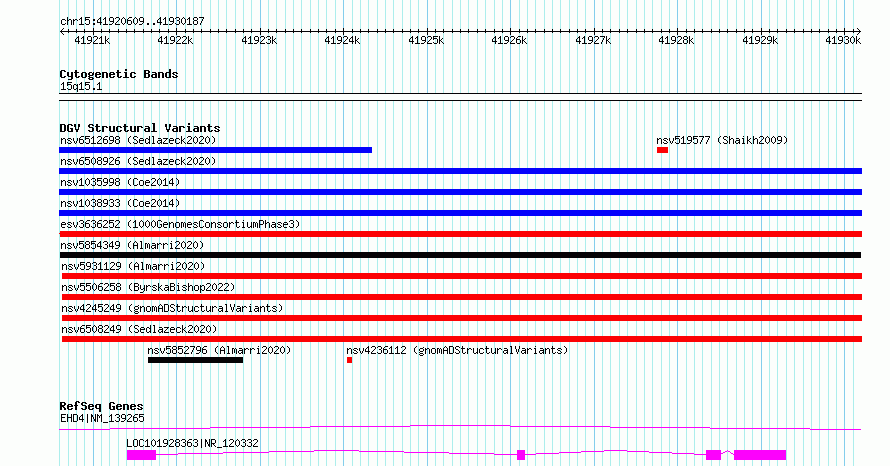
Task: Click the DGV Structural Variants track title
Action: pyautogui.click(x=140, y=128)
